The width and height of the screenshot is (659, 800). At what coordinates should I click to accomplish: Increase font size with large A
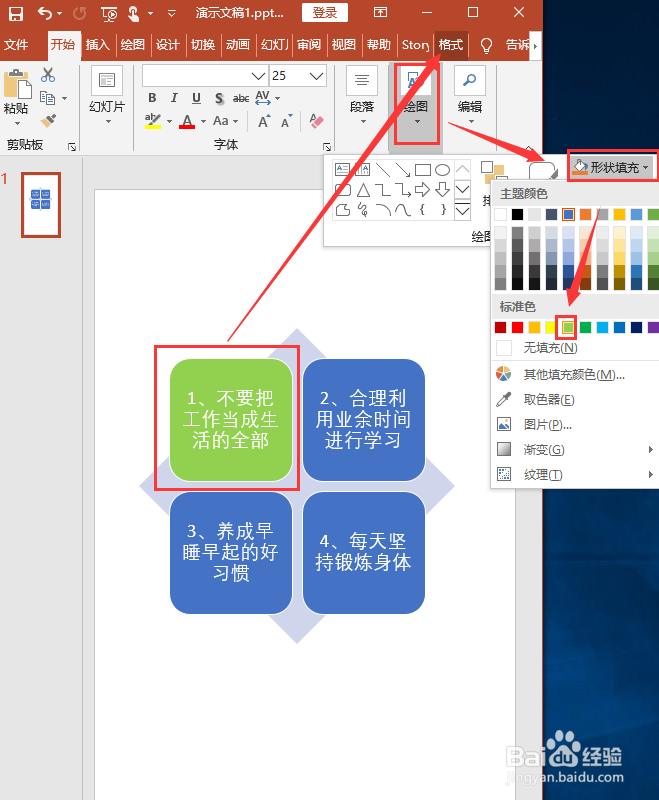tap(263, 121)
